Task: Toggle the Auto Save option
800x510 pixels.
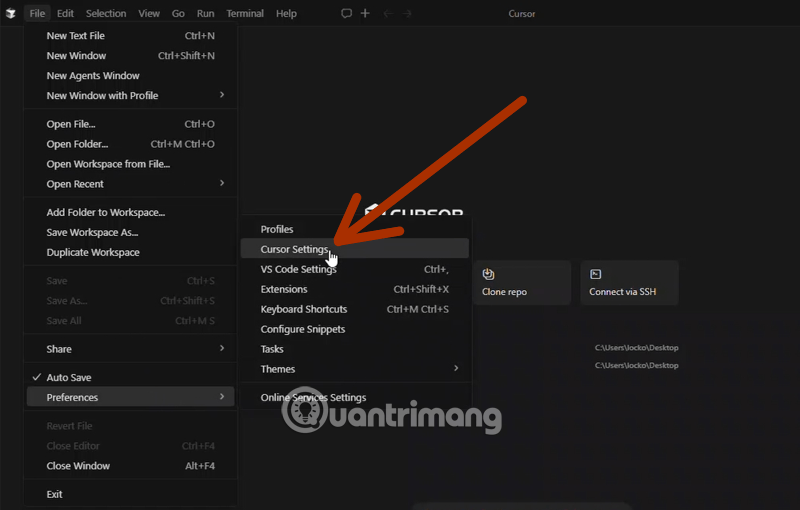Action: (x=68, y=377)
